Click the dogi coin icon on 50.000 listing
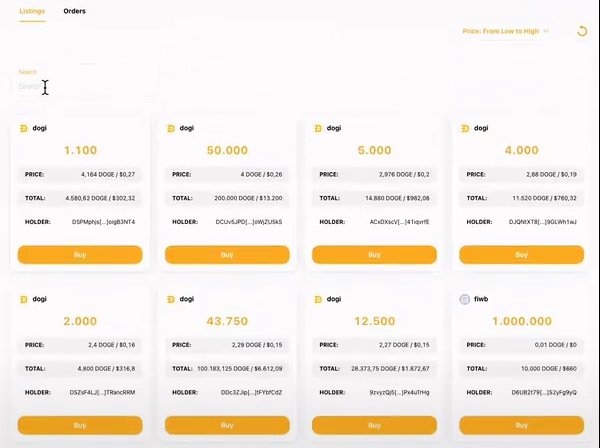Image resolution: width=600 pixels, height=448 pixels. pyautogui.click(x=171, y=129)
